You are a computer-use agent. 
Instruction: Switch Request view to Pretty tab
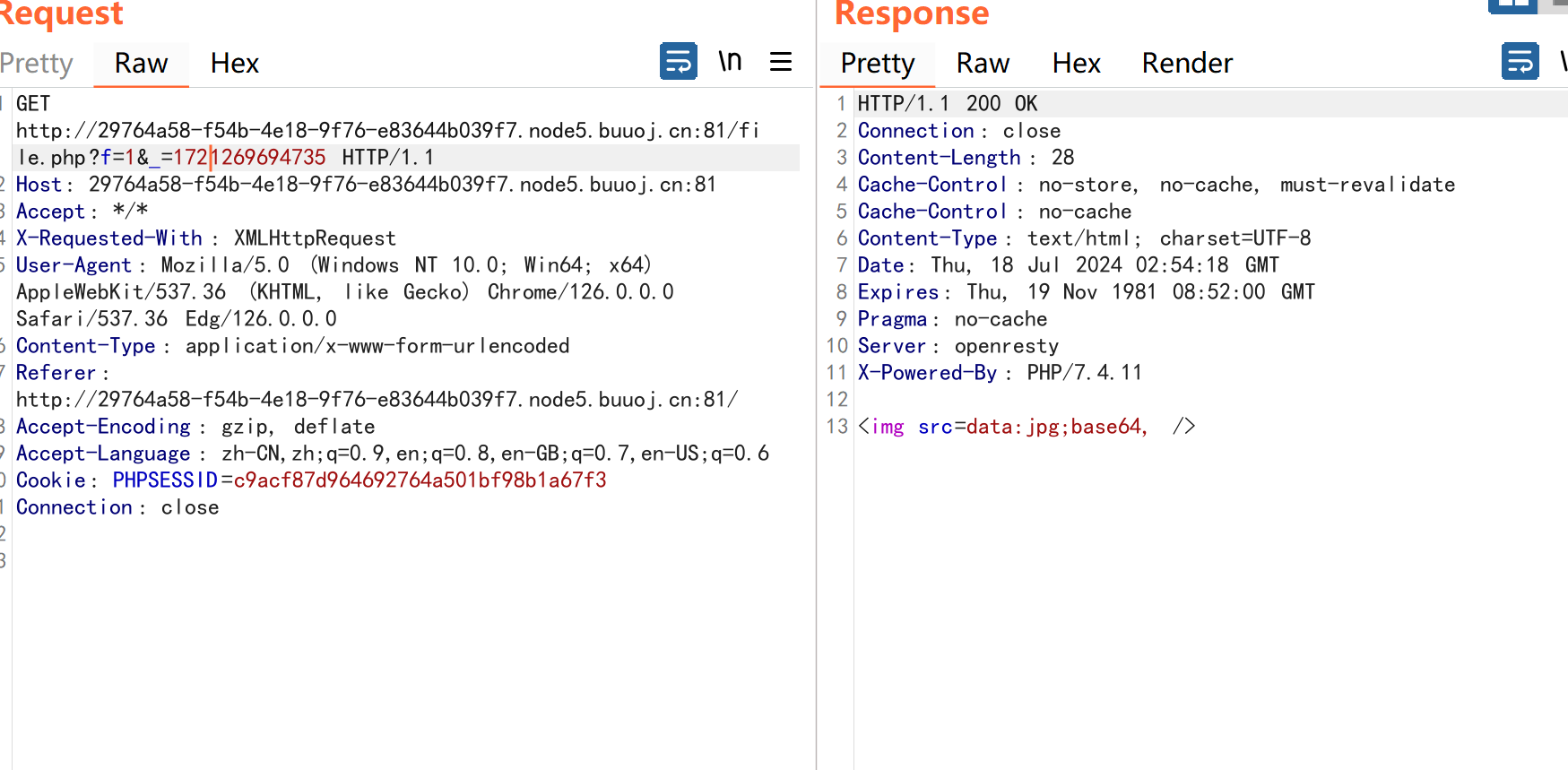[x=36, y=63]
